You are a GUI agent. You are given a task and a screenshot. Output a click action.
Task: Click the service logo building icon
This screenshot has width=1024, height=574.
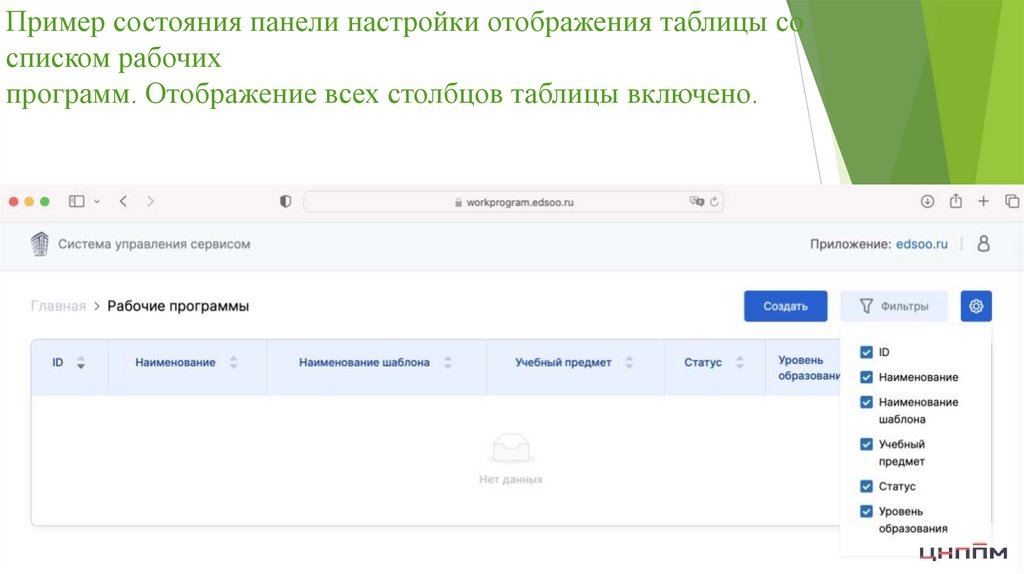[x=40, y=244]
